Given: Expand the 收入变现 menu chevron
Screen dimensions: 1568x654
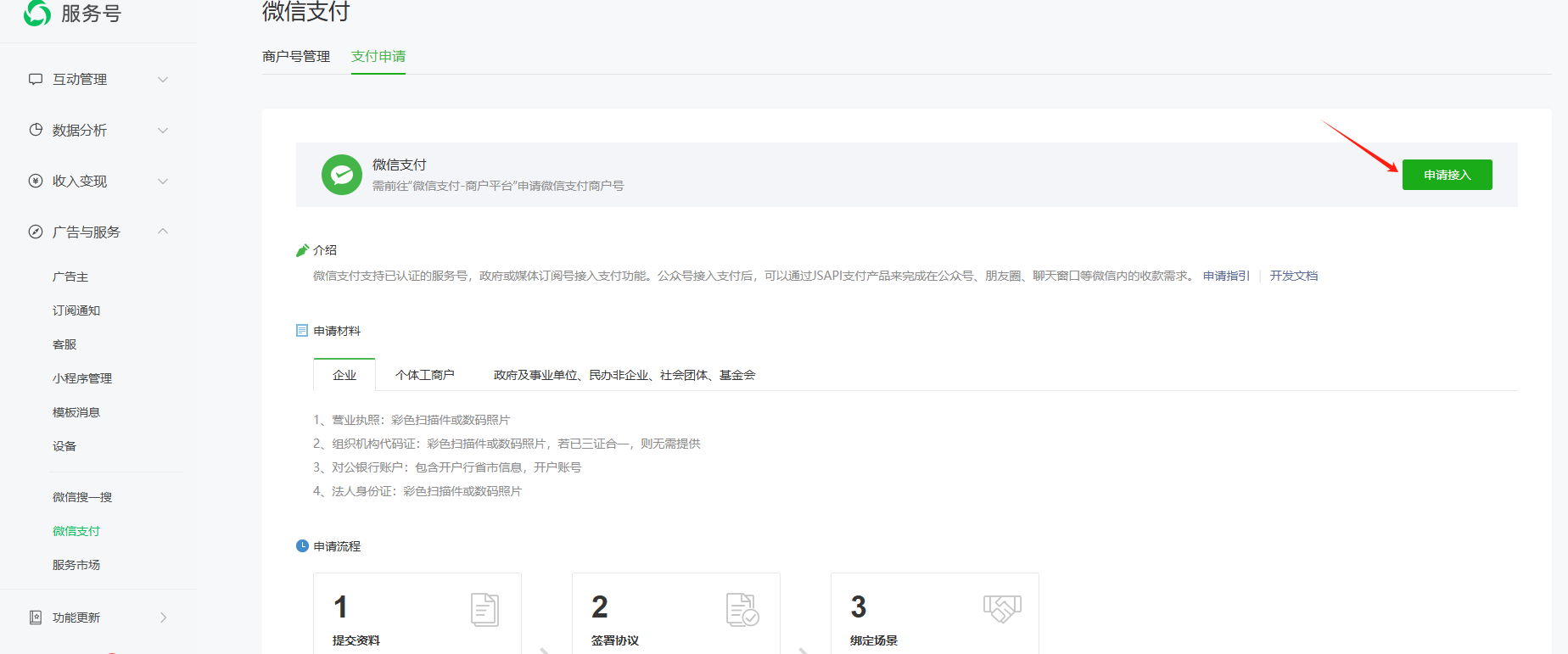Looking at the screenshot, I should (163, 181).
